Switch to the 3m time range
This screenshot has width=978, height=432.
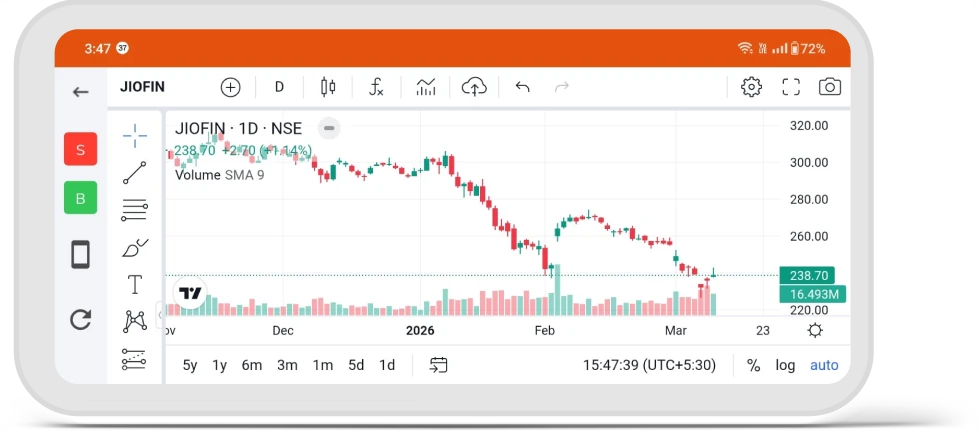pyautogui.click(x=287, y=365)
